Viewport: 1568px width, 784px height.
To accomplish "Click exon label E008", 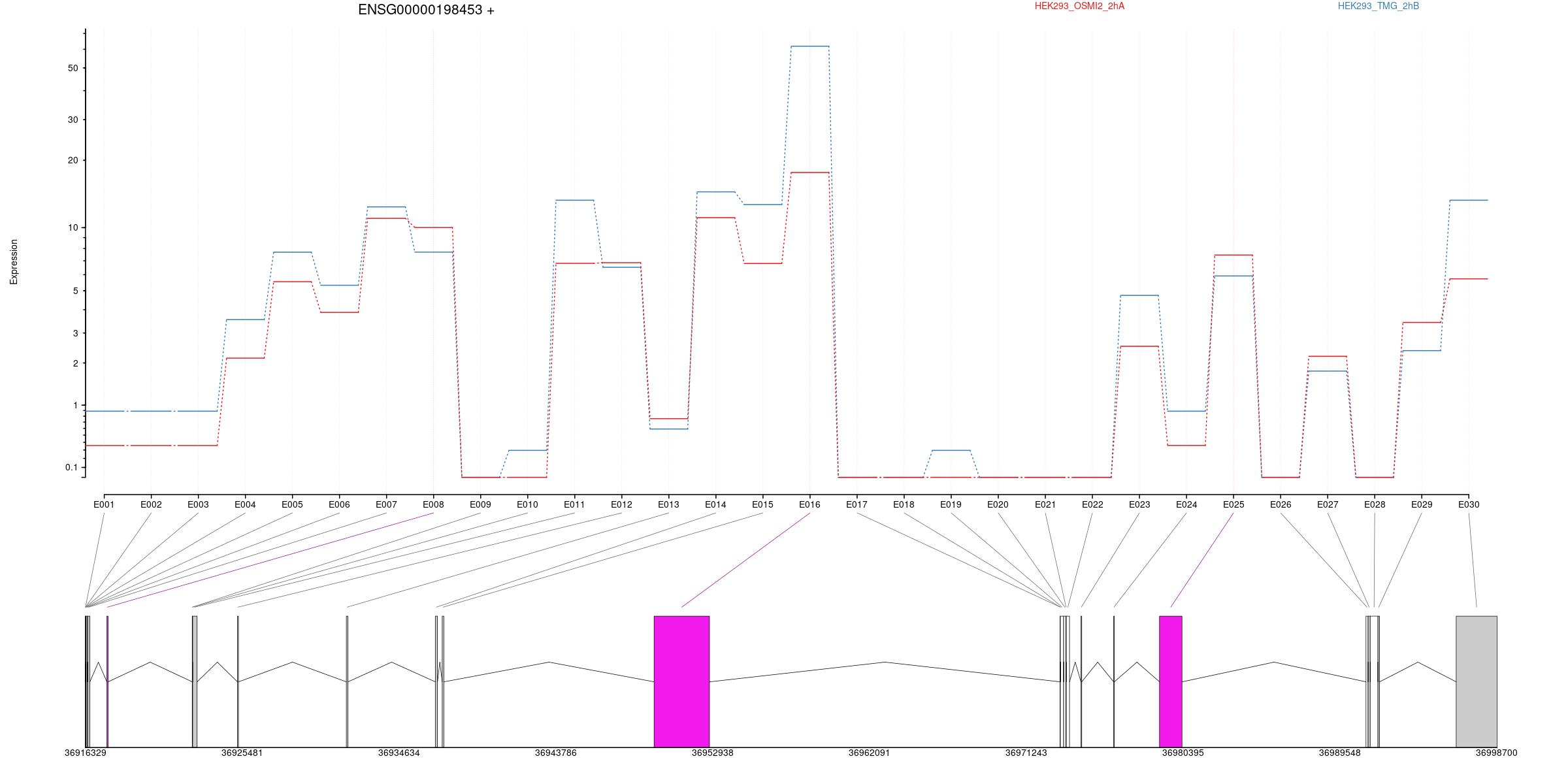I will (x=433, y=504).
